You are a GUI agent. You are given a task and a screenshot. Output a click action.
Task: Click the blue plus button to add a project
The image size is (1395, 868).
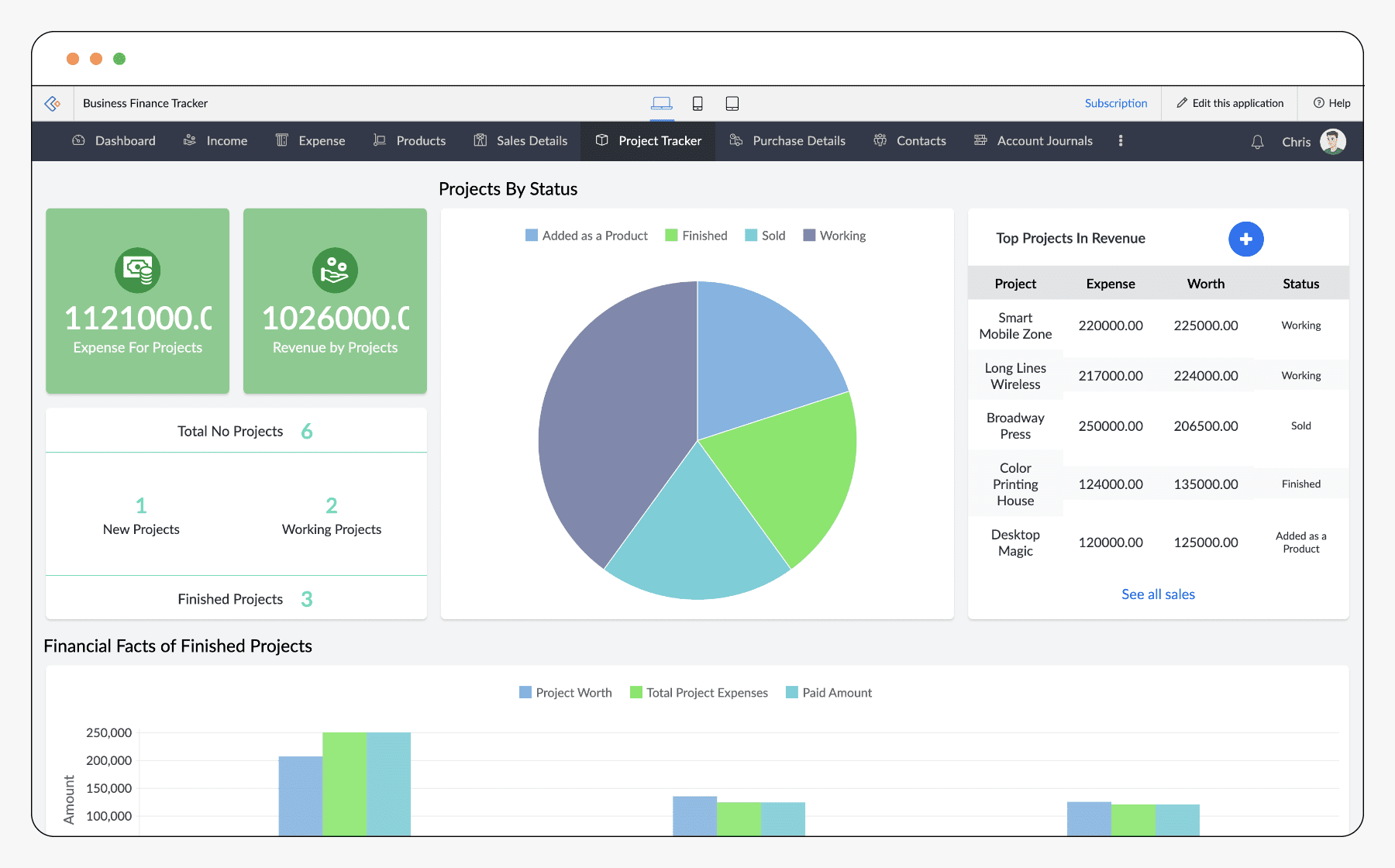(1245, 239)
